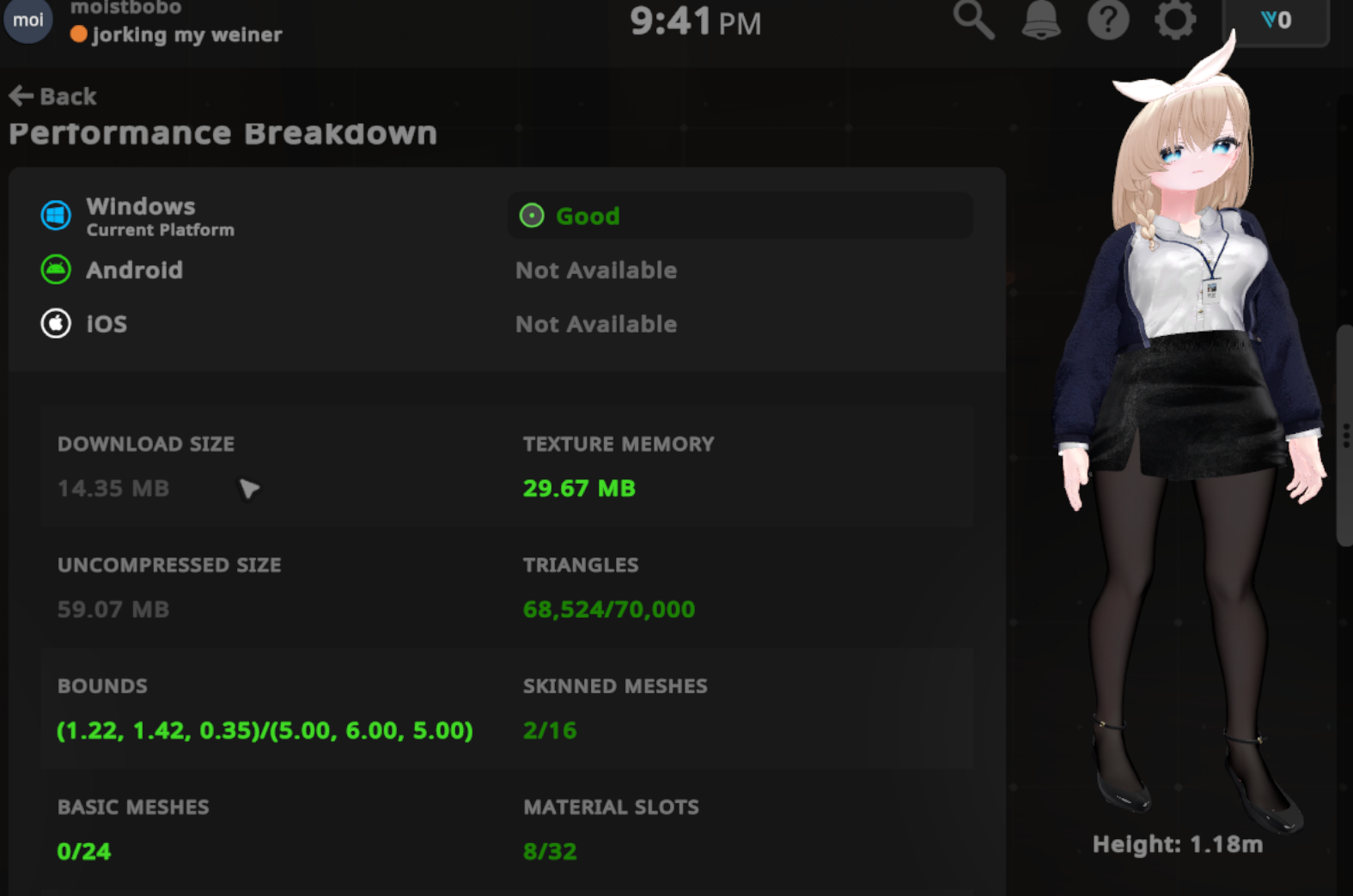Open the help question mark icon
Image resolution: width=1353 pixels, height=896 pixels.
1108,19
